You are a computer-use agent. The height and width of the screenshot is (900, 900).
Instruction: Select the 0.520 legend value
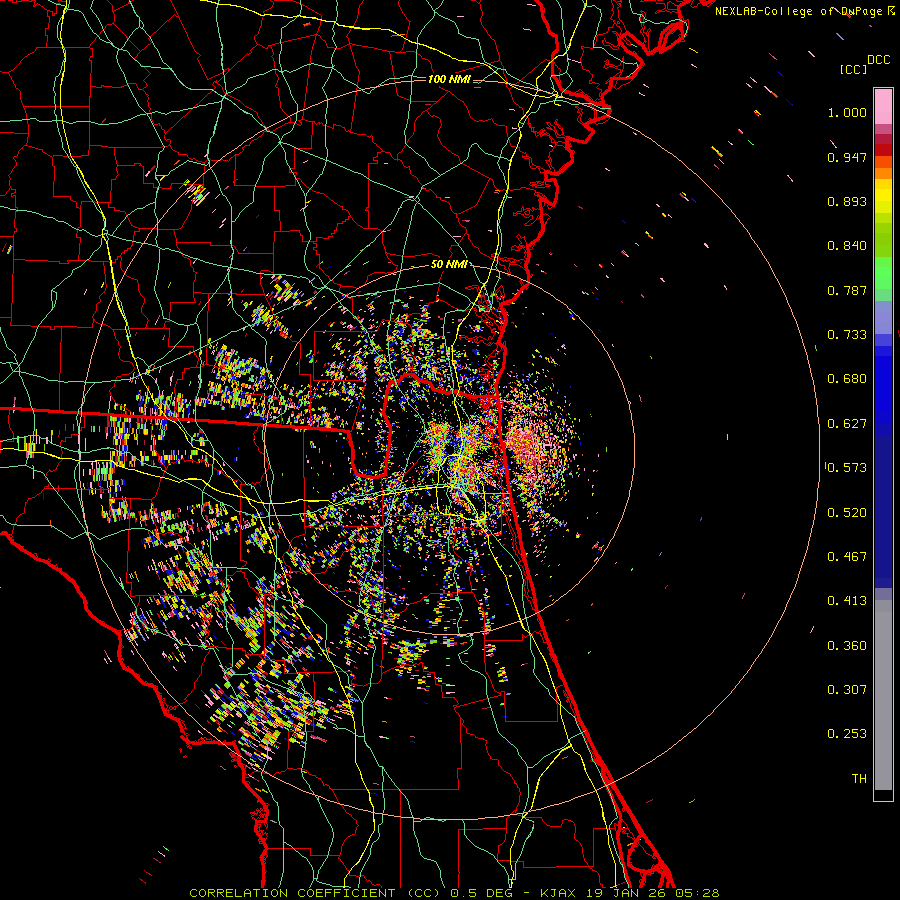tap(847, 513)
